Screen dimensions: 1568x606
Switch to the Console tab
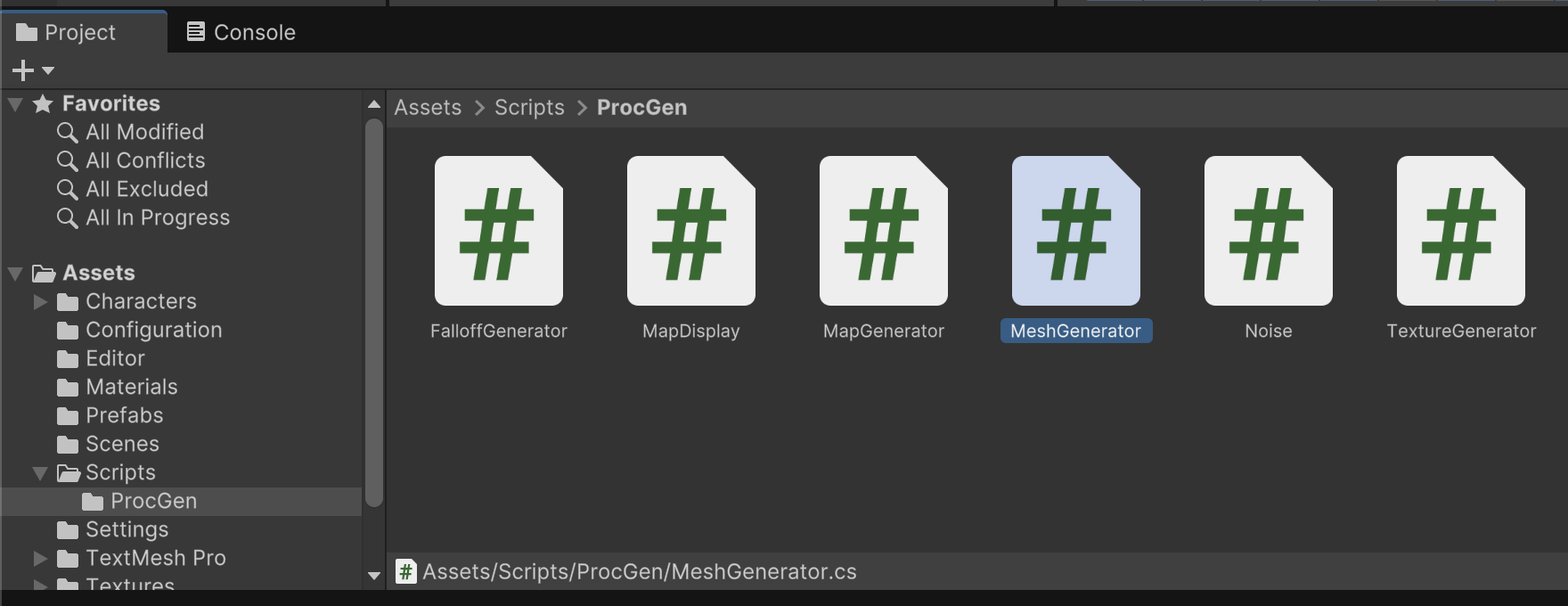241,32
